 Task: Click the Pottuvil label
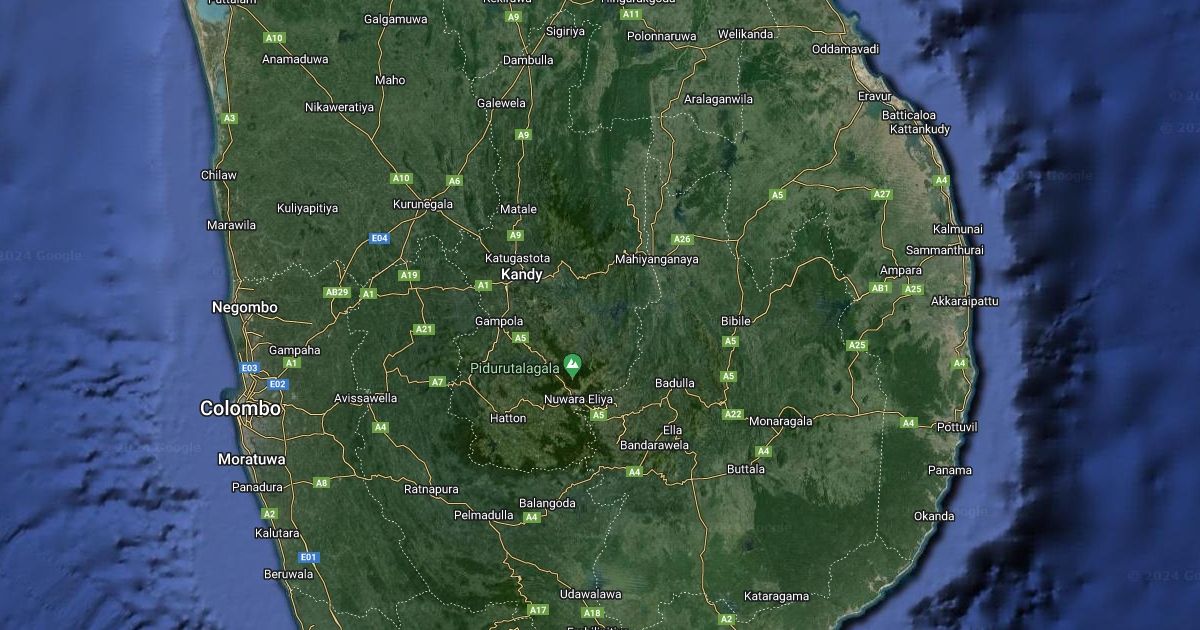click(956, 427)
